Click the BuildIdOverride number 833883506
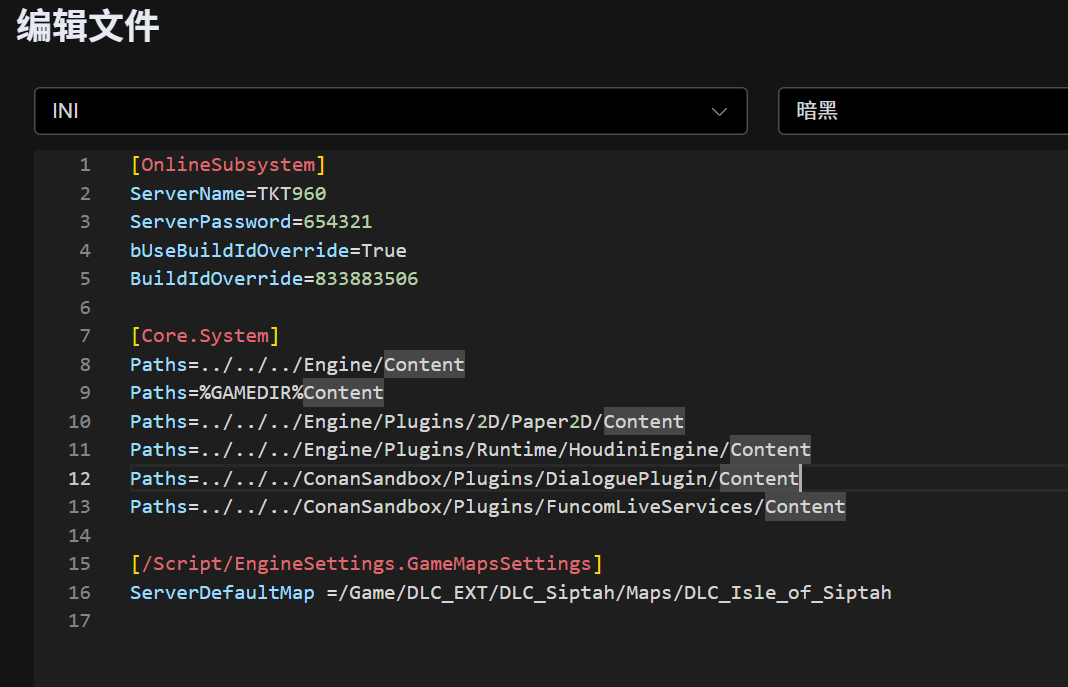 click(x=366, y=279)
